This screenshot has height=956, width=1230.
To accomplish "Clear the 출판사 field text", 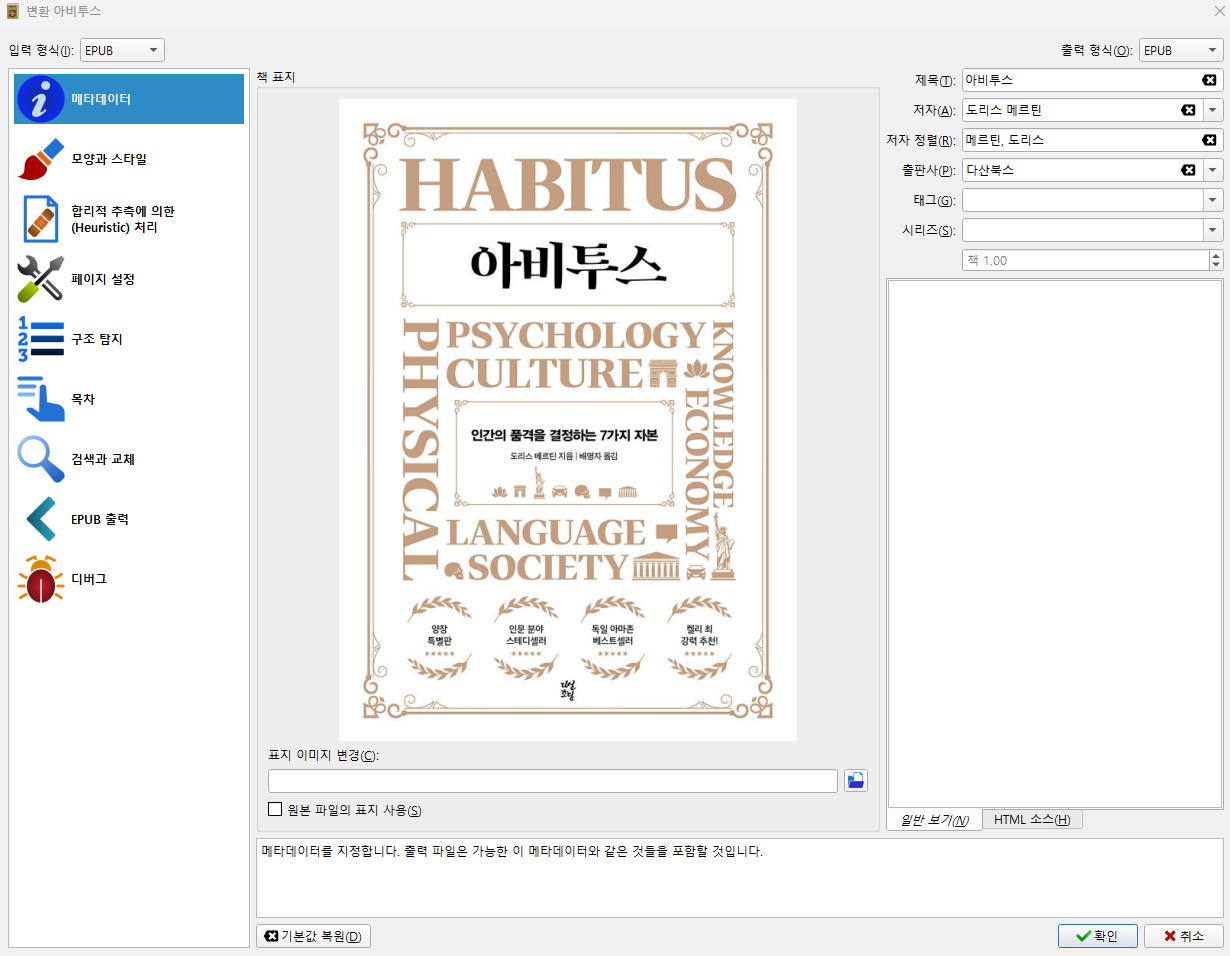I will 1188,170.
